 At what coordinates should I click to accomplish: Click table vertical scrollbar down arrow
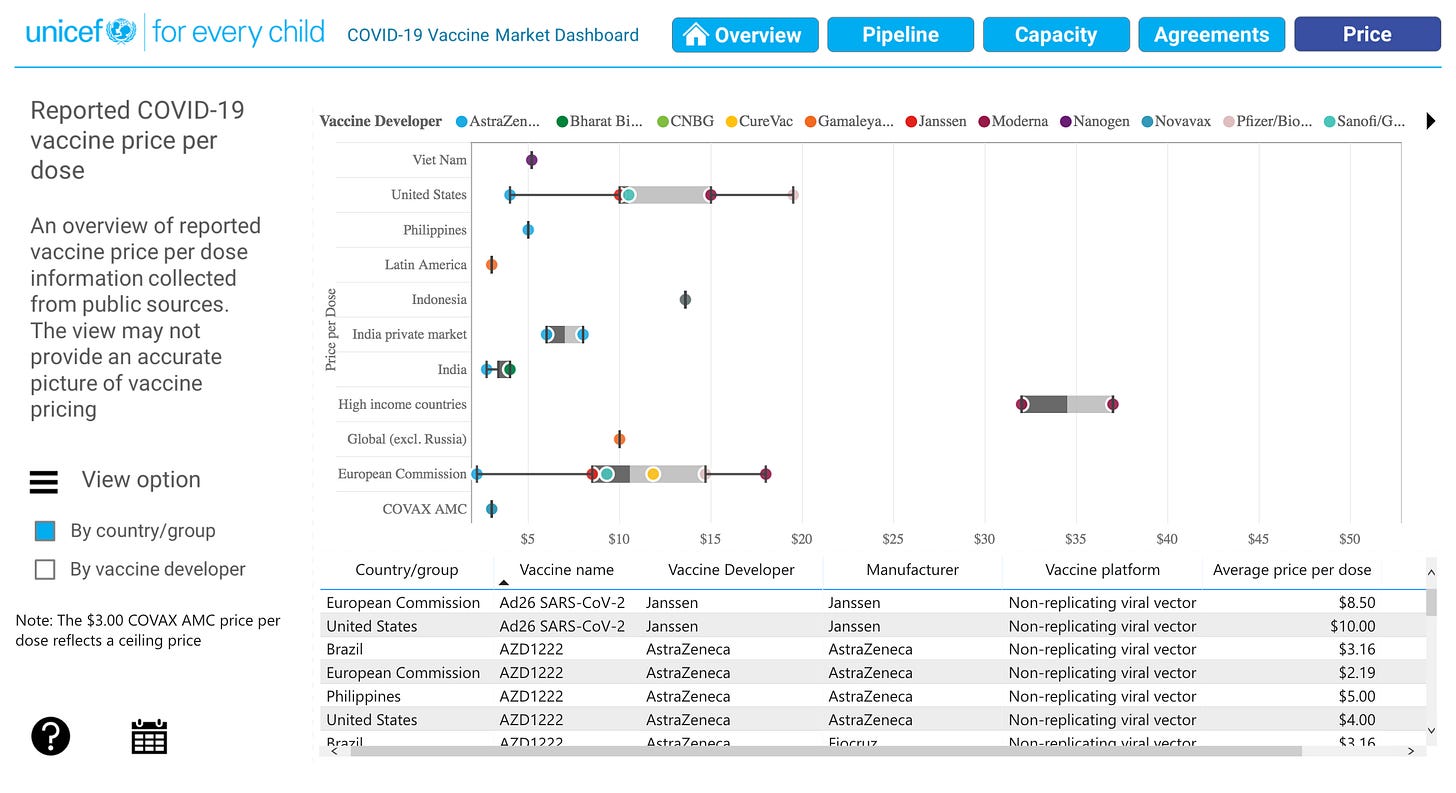[x=1431, y=731]
